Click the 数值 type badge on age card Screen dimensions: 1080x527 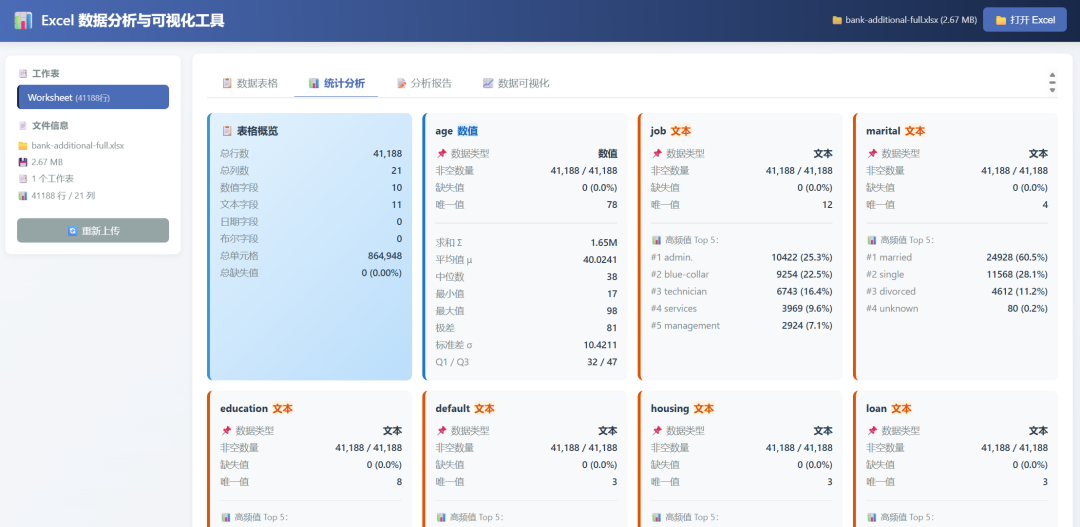[x=468, y=131]
